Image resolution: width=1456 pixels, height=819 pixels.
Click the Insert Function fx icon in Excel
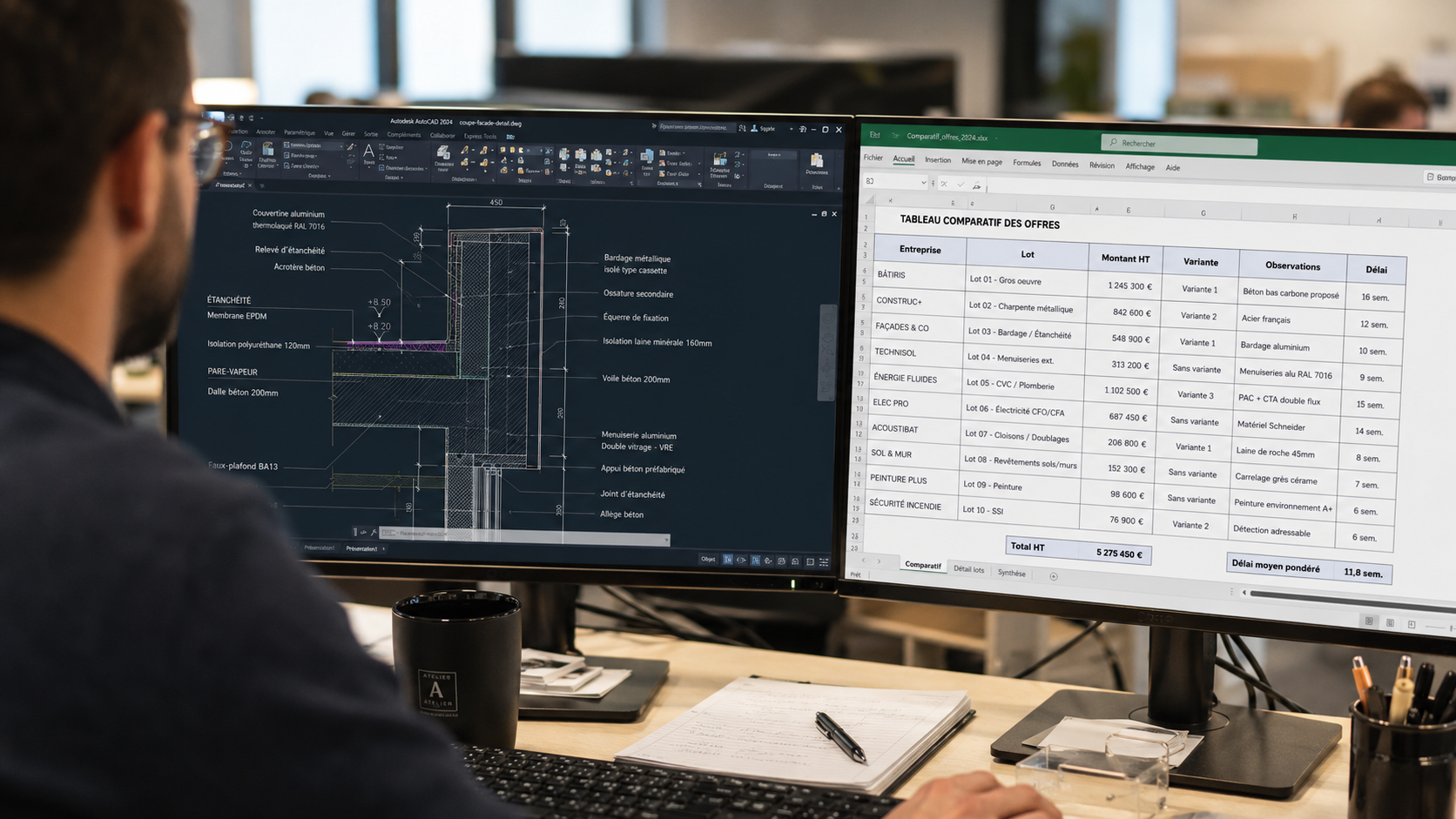pyautogui.click(x=977, y=185)
